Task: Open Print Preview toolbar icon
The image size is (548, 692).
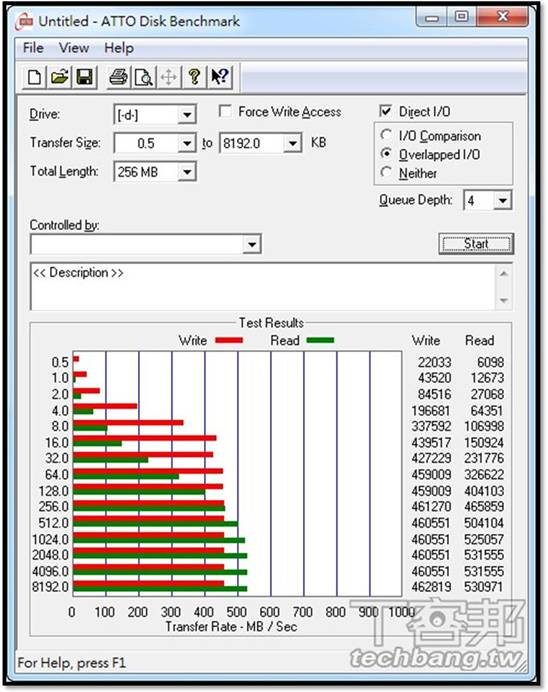Action: point(143,77)
